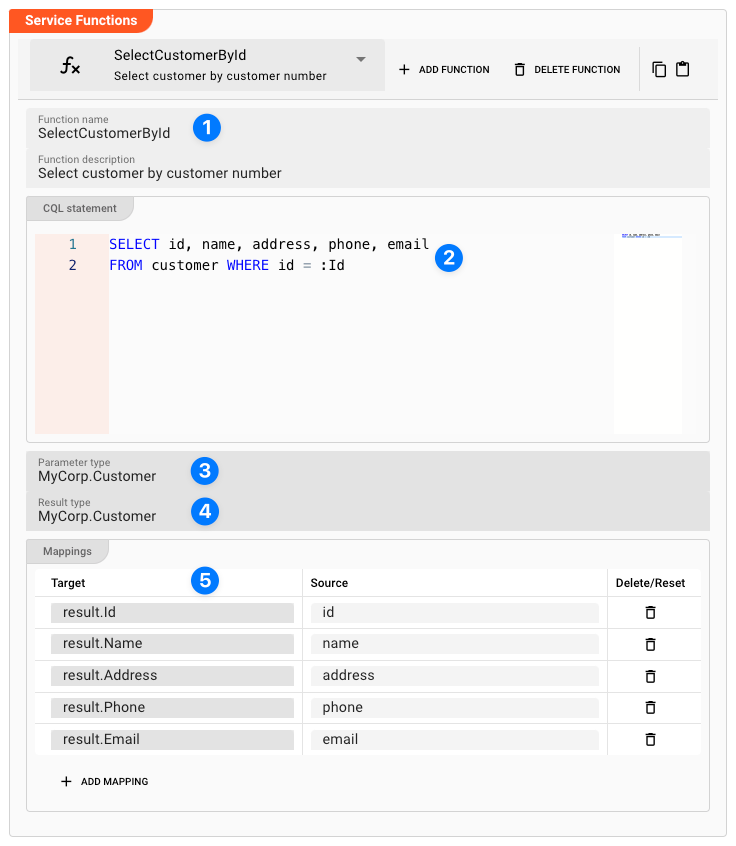Screen dimensions: 736x846
Task: Delete the result.Phone mapping row
Action: (650, 708)
